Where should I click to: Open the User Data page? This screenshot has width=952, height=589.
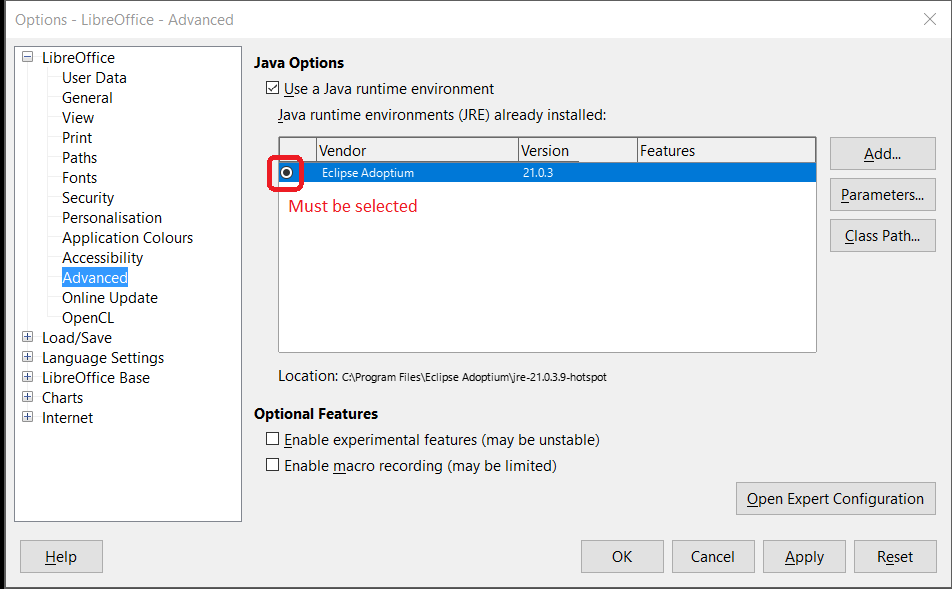coord(94,78)
